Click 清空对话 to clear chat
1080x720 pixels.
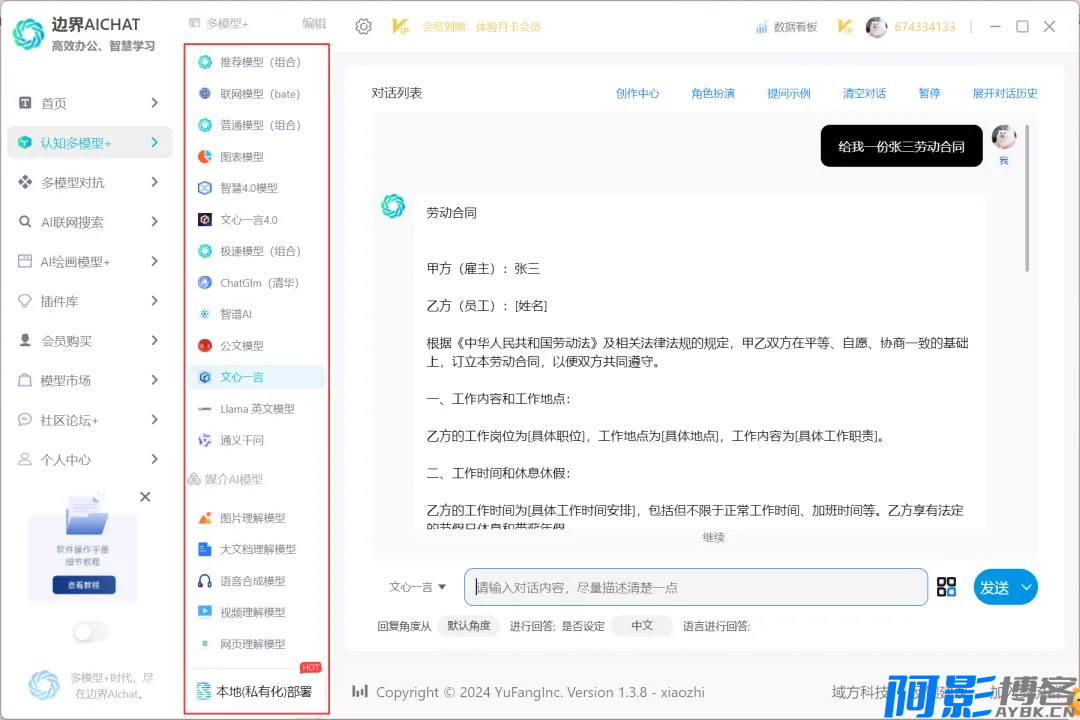click(x=864, y=94)
